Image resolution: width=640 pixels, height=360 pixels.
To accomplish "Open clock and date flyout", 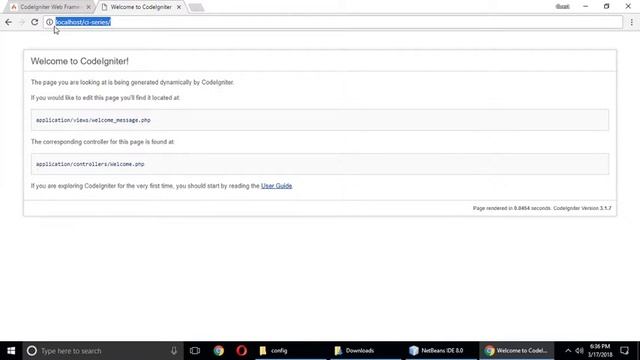I will tap(600, 351).
